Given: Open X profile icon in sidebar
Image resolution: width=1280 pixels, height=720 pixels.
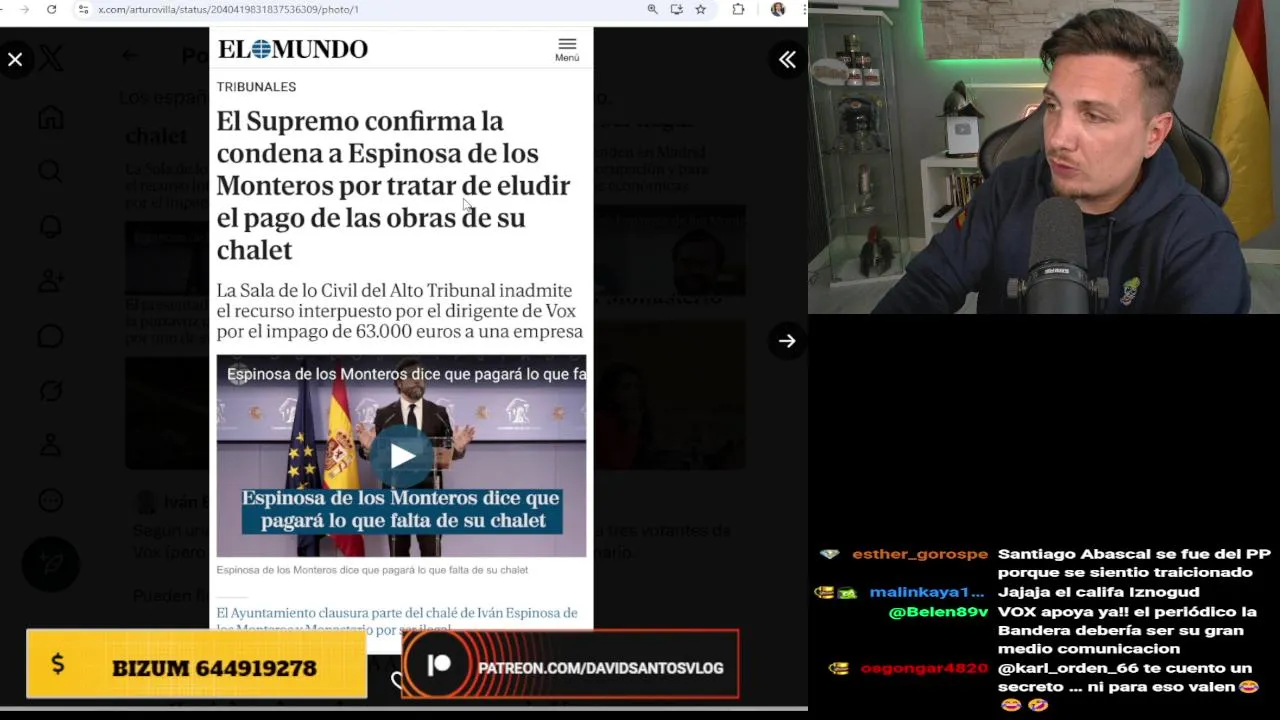Looking at the screenshot, I should 51,446.
